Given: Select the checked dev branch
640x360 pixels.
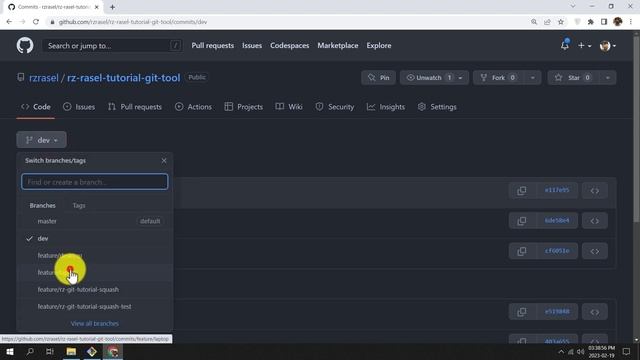Looking at the screenshot, I should pos(95,238).
